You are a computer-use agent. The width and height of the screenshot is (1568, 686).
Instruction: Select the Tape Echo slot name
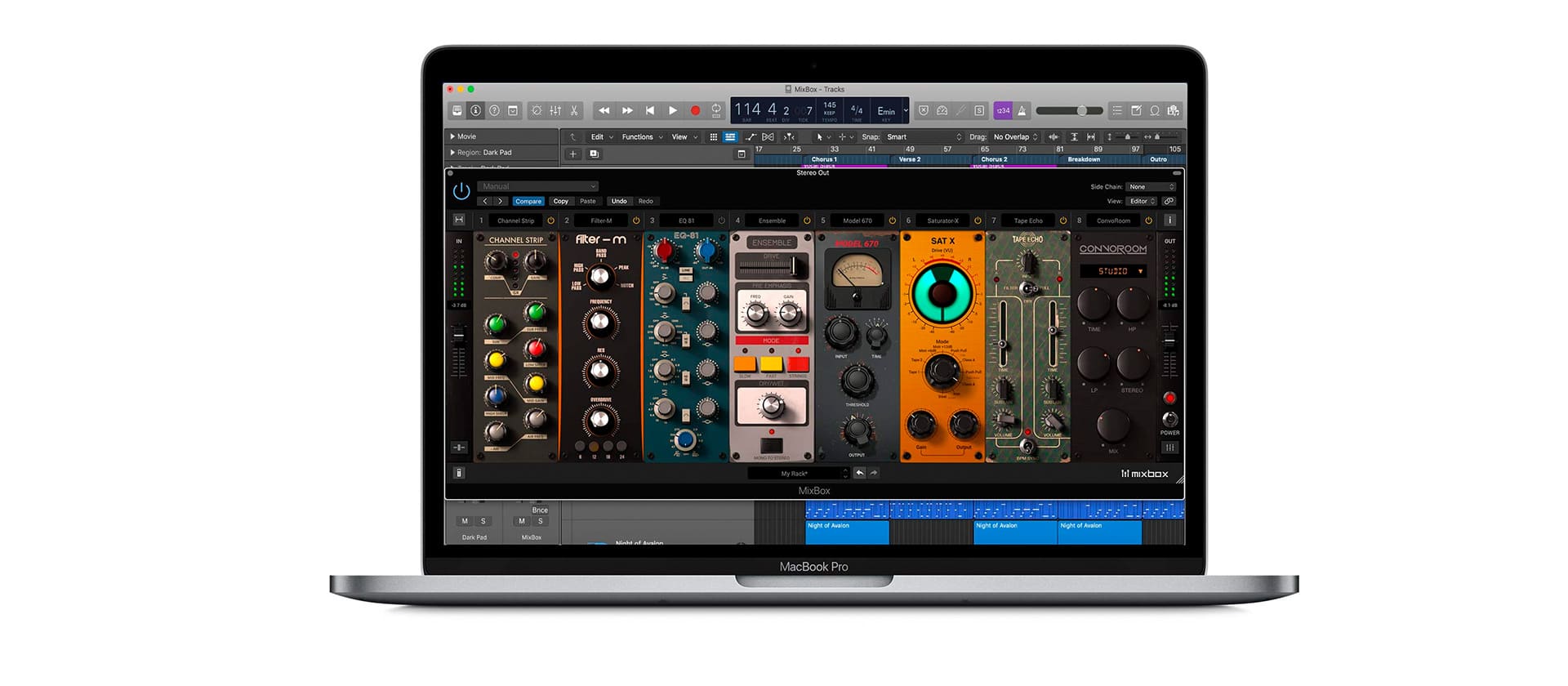(x=1028, y=220)
